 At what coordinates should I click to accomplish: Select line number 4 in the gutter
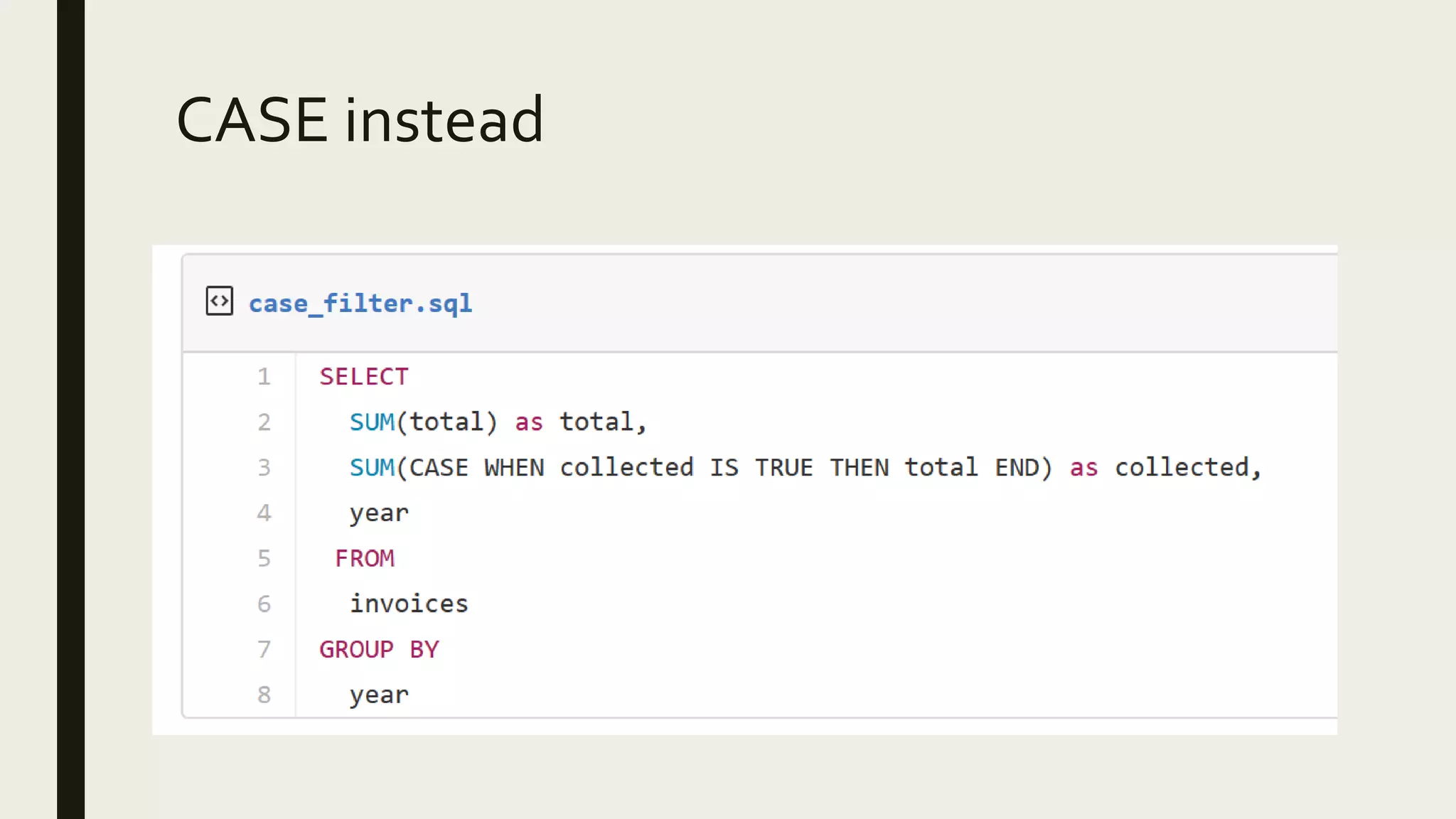click(264, 513)
